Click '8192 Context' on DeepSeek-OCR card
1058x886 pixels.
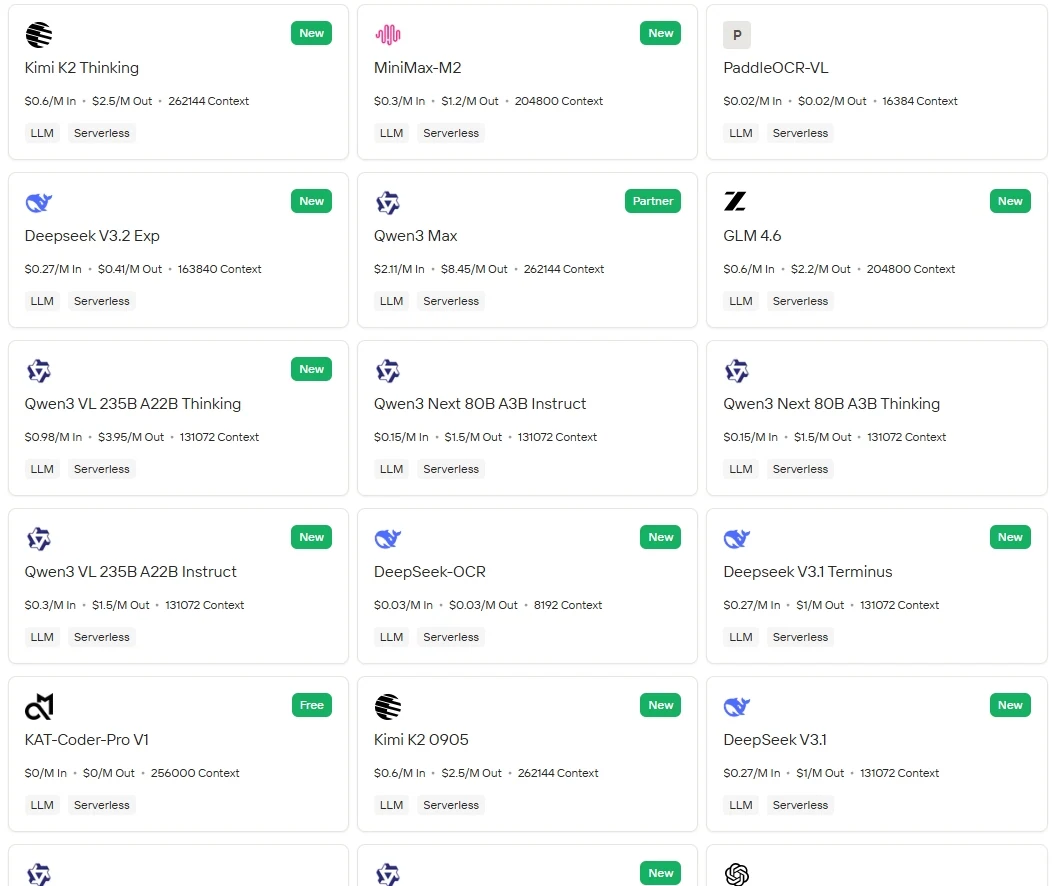[567, 605]
